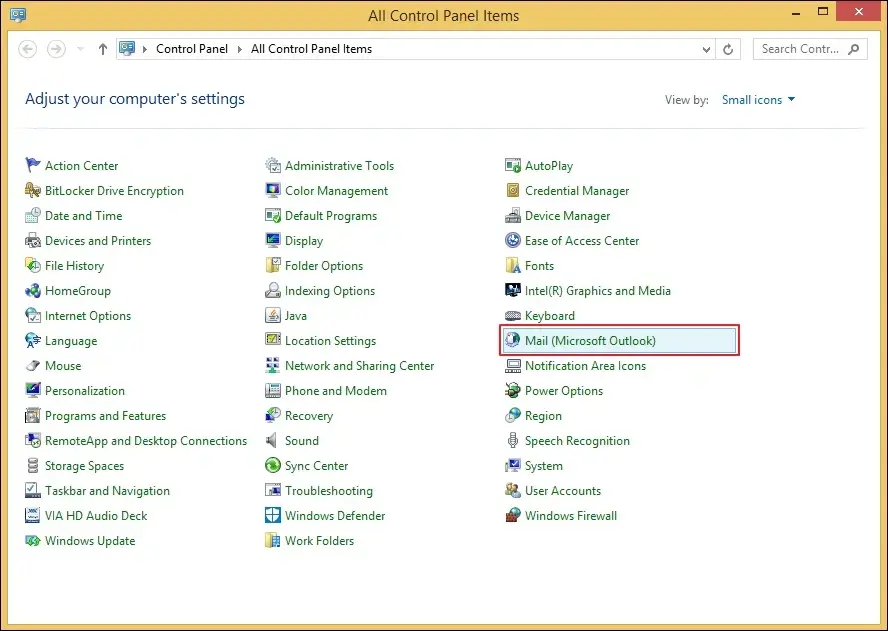Click the BitLocker Drive Encryption icon
The image size is (888, 631).
[33, 191]
